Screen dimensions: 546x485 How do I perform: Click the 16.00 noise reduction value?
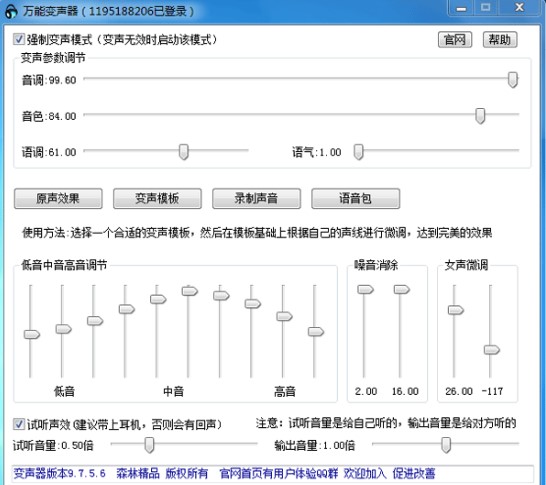click(x=405, y=391)
